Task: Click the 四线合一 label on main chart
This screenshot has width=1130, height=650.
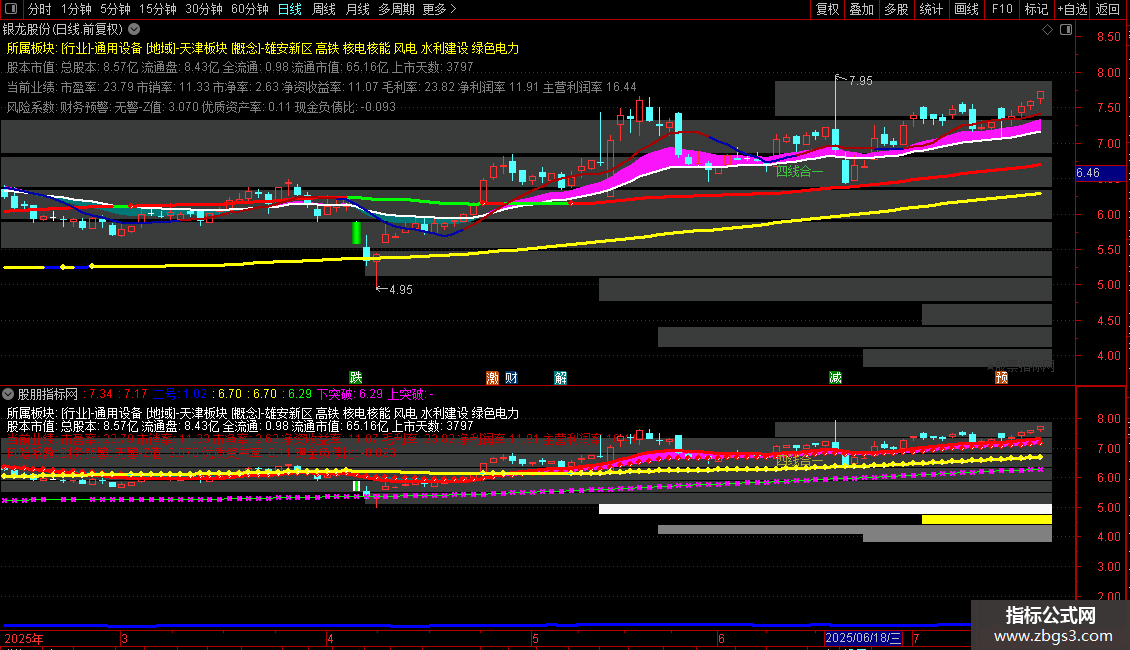Action: [x=798, y=171]
